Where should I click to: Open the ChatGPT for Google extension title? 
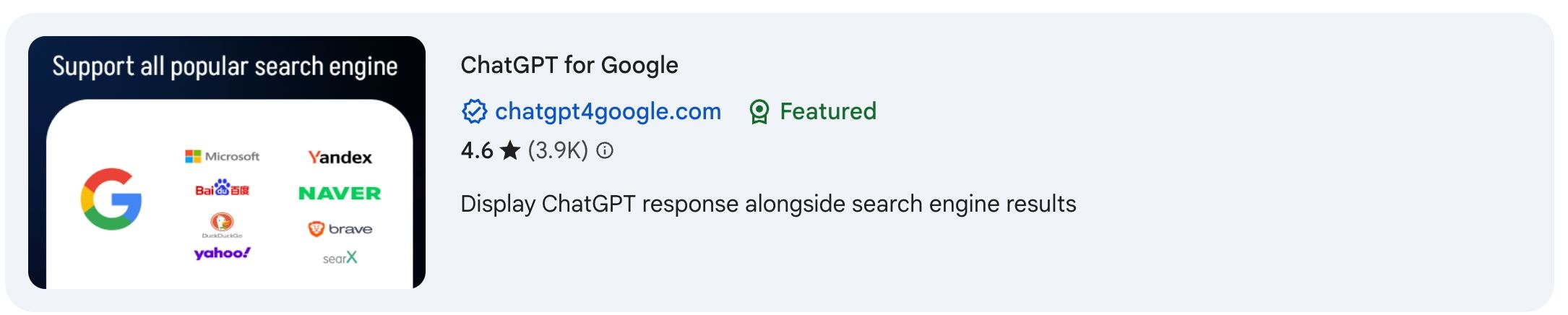tap(569, 66)
